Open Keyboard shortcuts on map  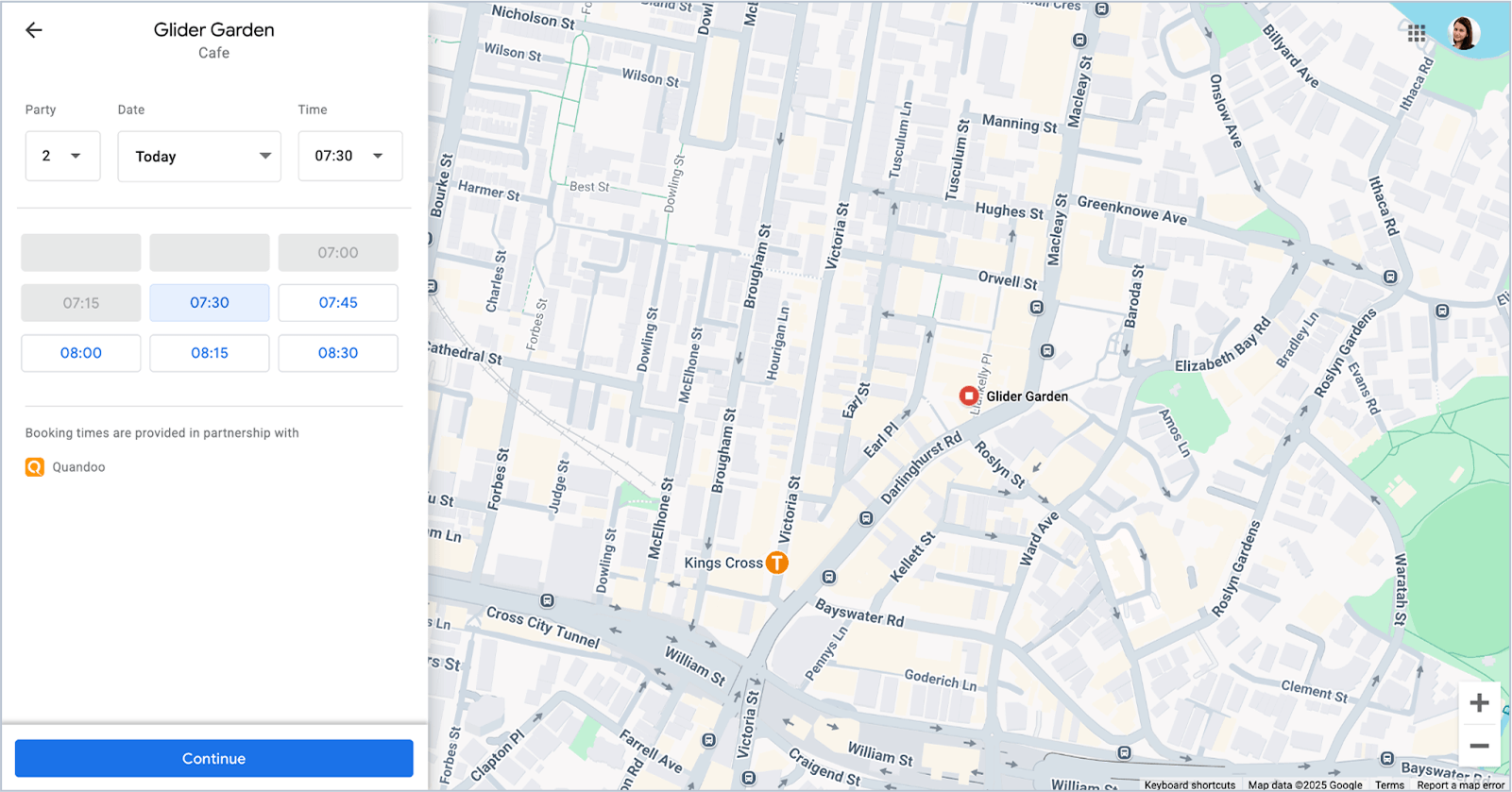(x=1189, y=785)
